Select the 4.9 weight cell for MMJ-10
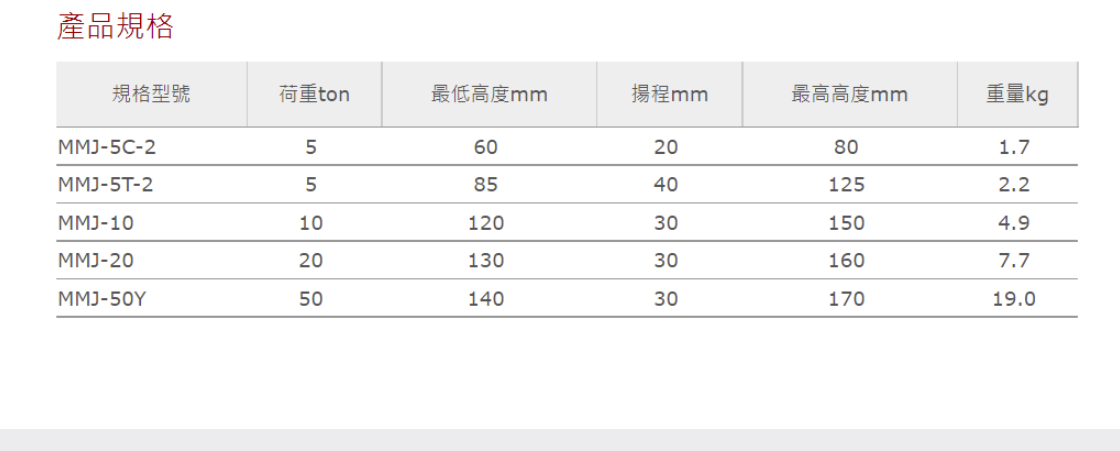Viewport: 1120px width, 451px height. (1014, 223)
